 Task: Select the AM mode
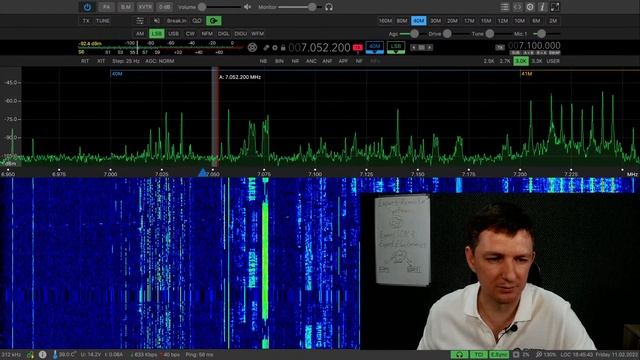pyautogui.click(x=140, y=33)
